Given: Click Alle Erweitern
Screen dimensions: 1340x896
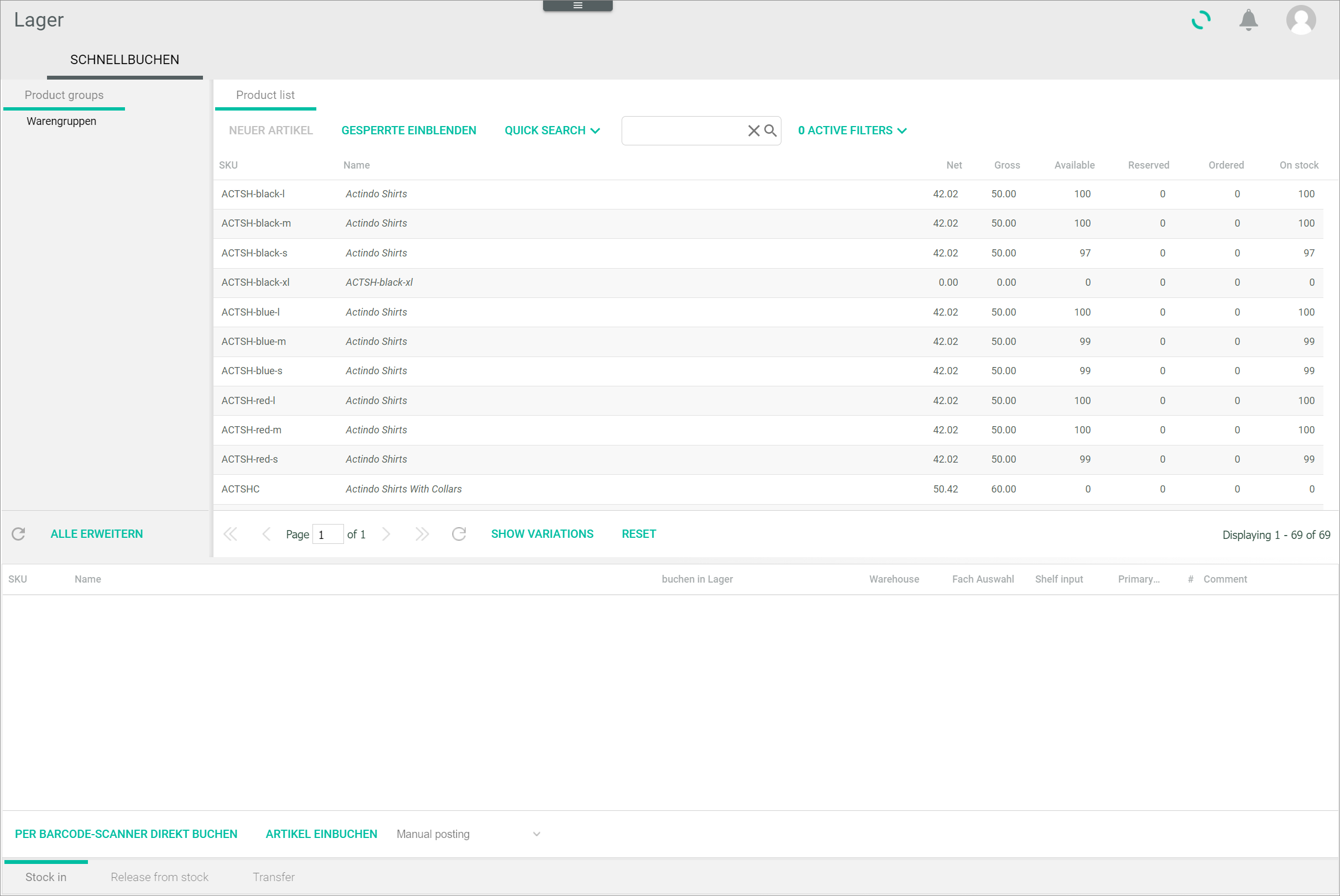Looking at the screenshot, I should click(97, 534).
